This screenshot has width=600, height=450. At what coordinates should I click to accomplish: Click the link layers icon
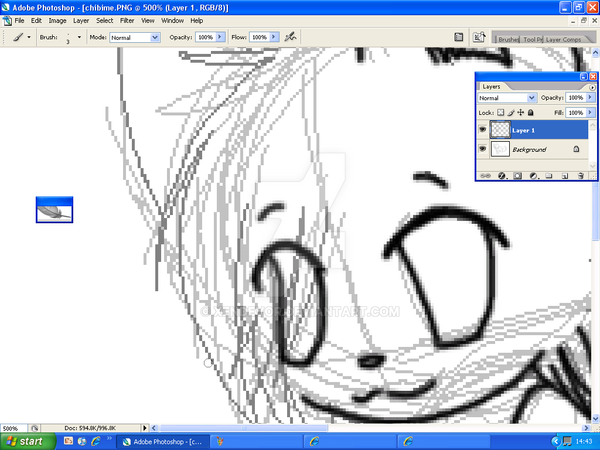(485, 176)
